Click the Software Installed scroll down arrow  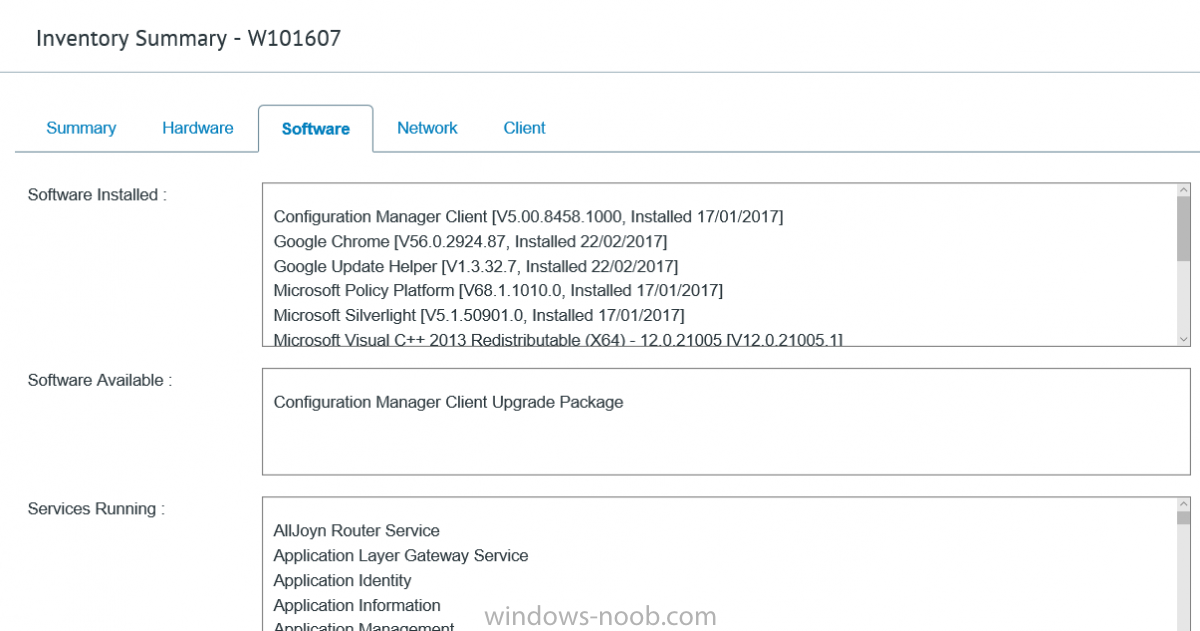coord(1184,340)
